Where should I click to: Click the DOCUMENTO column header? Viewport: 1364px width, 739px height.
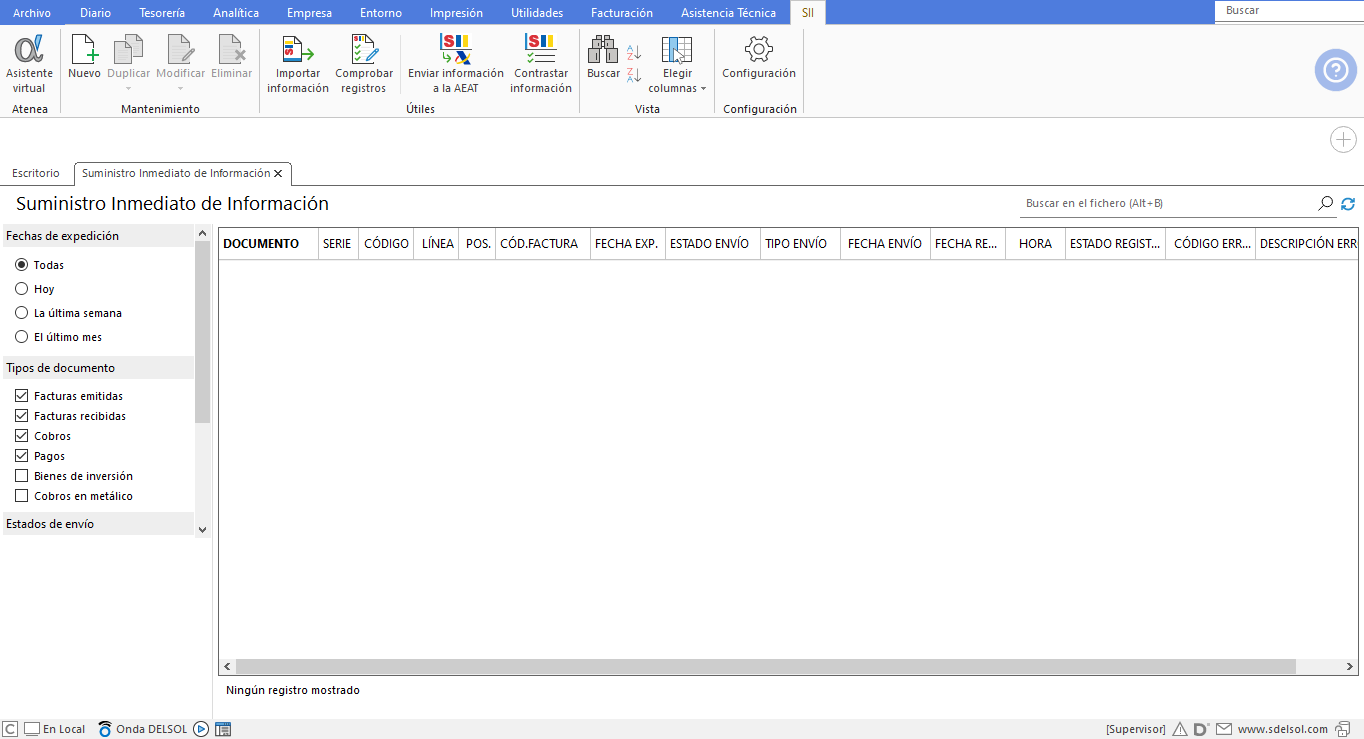point(268,244)
